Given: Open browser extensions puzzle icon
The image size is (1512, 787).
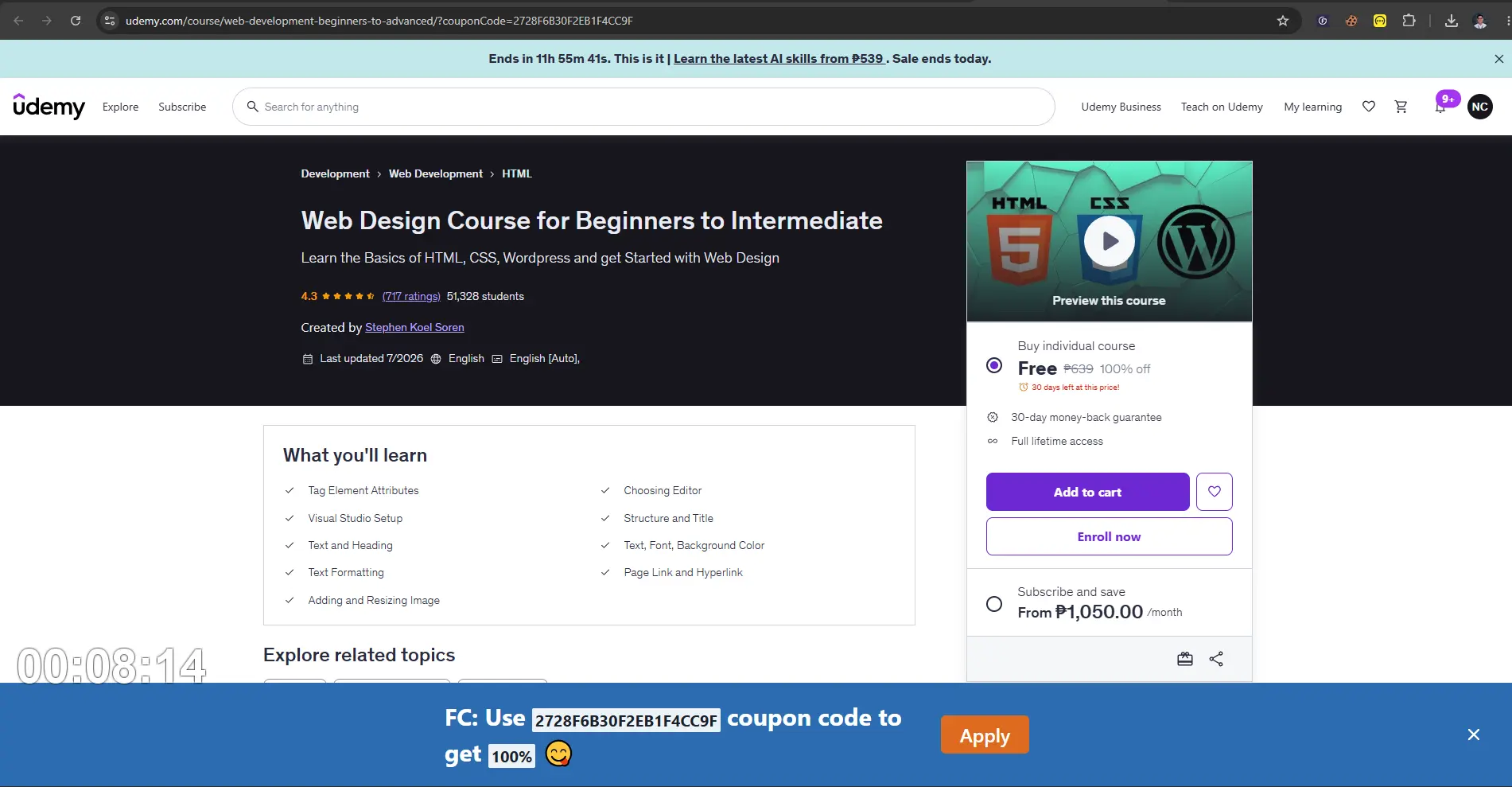Looking at the screenshot, I should point(1409,21).
